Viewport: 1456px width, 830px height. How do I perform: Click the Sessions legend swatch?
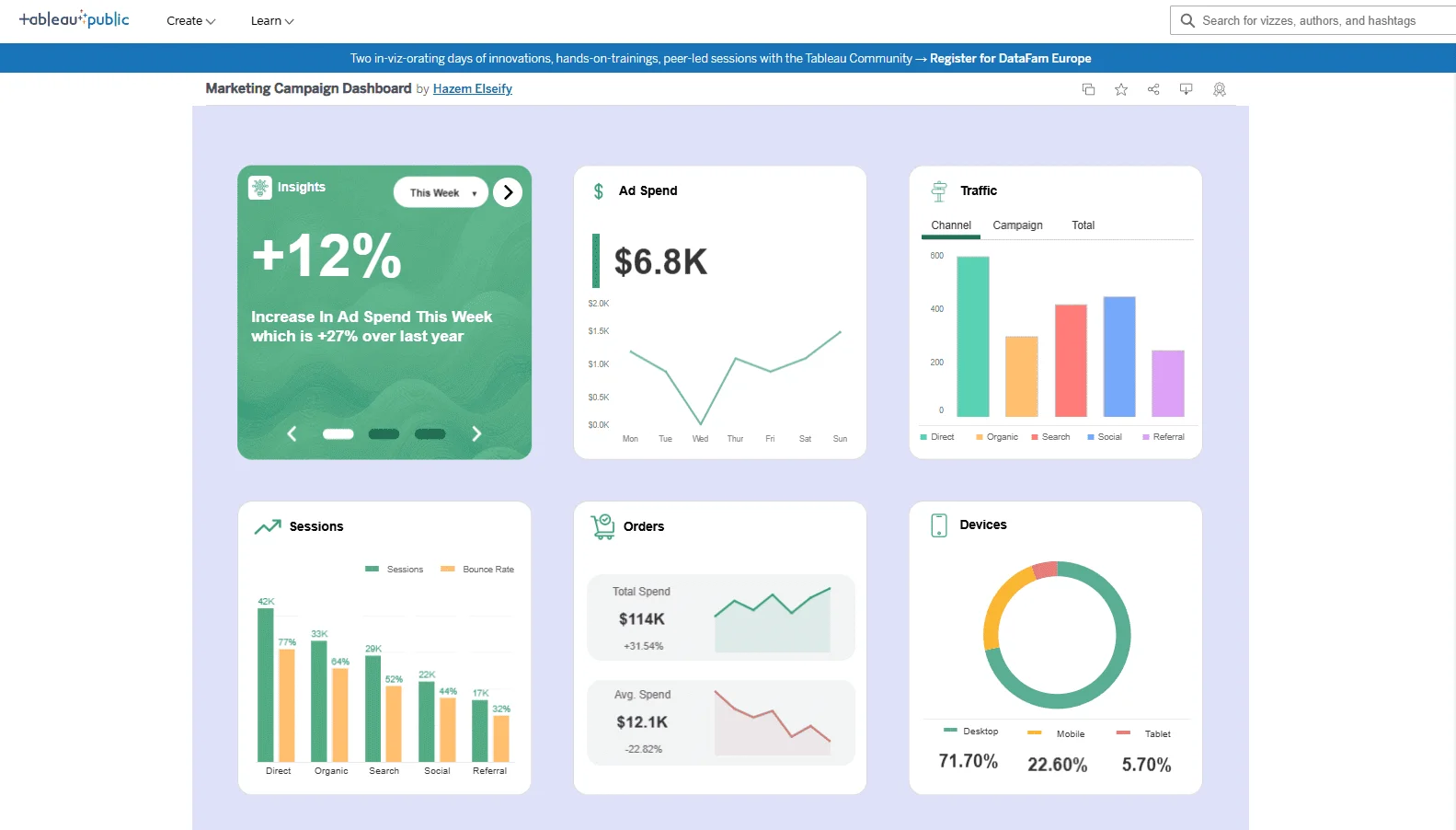click(372, 569)
